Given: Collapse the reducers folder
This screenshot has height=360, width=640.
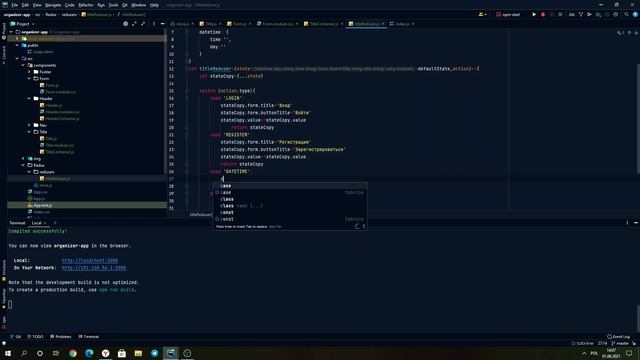Looking at the screenshot, I should coord(29,172).
